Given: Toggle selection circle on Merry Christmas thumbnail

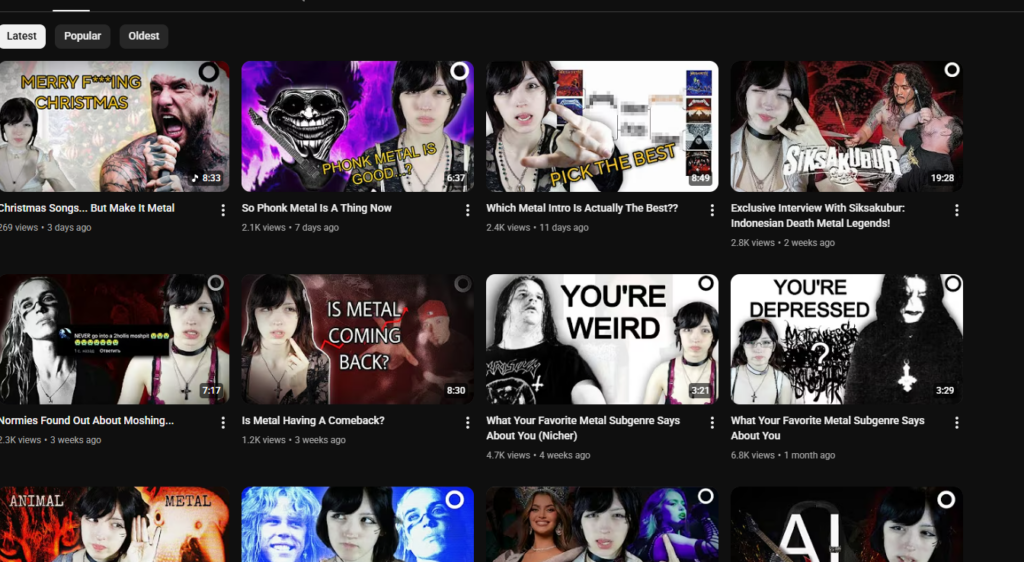Looking at the screenshot, I should pos(208,71).
